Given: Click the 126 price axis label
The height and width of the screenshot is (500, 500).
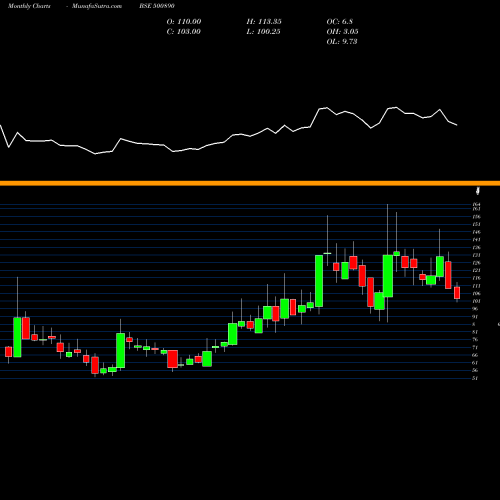Looking at the screenshot, I should [x=477, y=263].
